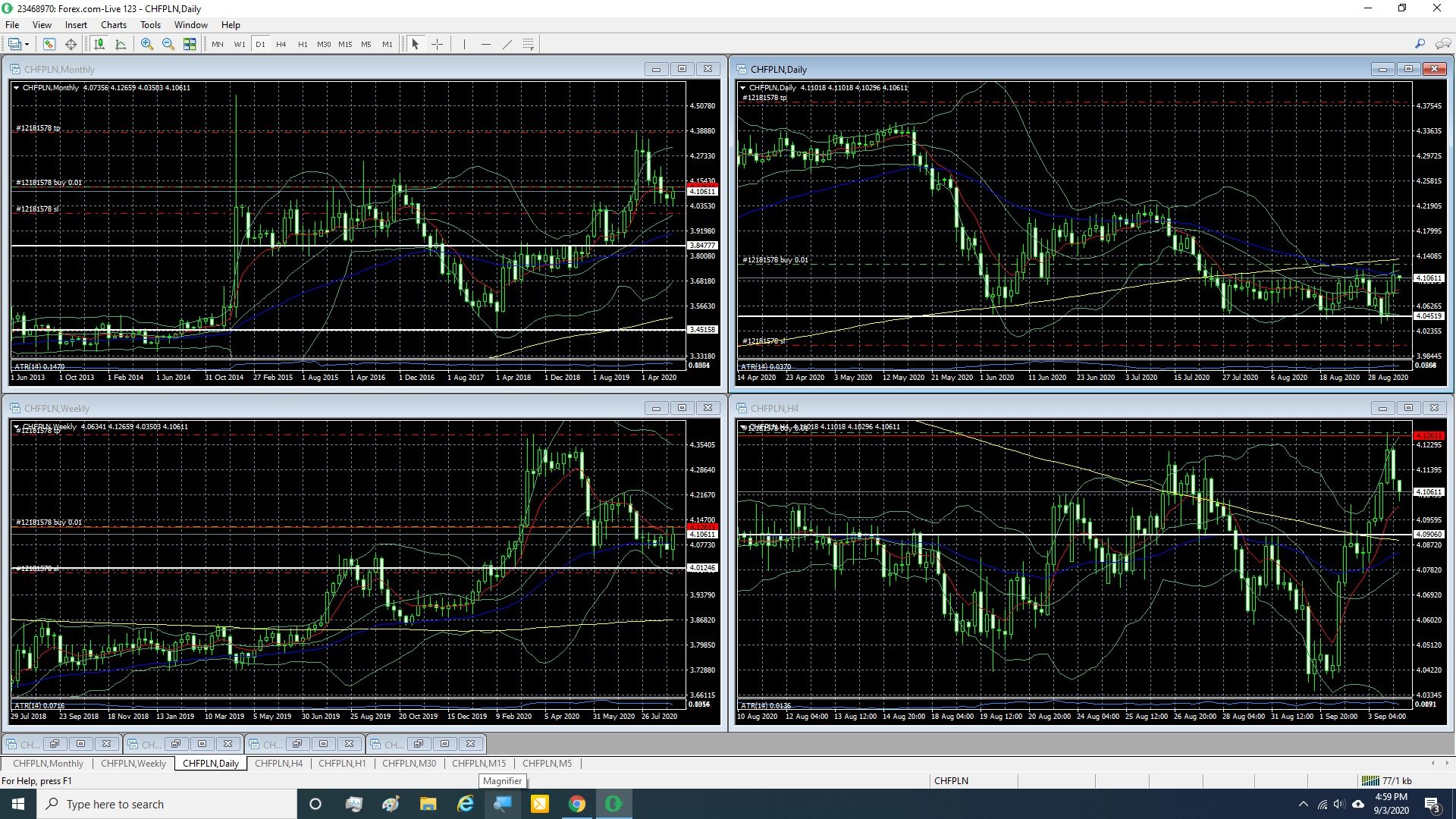Restore the fourth minimized chart window
Screen dimensions: 1456x819
click(x=419, y=744)
